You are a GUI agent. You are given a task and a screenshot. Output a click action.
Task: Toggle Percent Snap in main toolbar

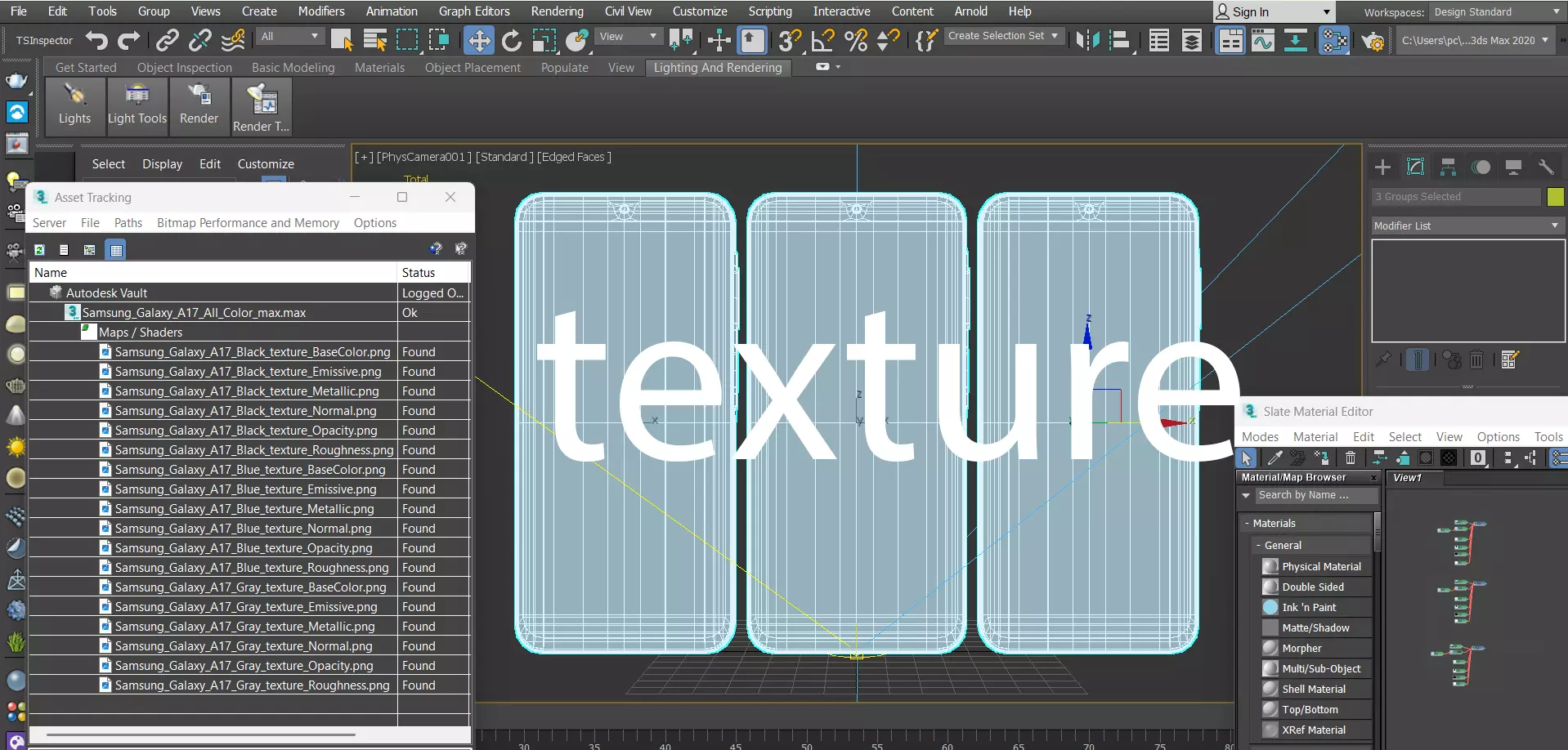[855, 40]
